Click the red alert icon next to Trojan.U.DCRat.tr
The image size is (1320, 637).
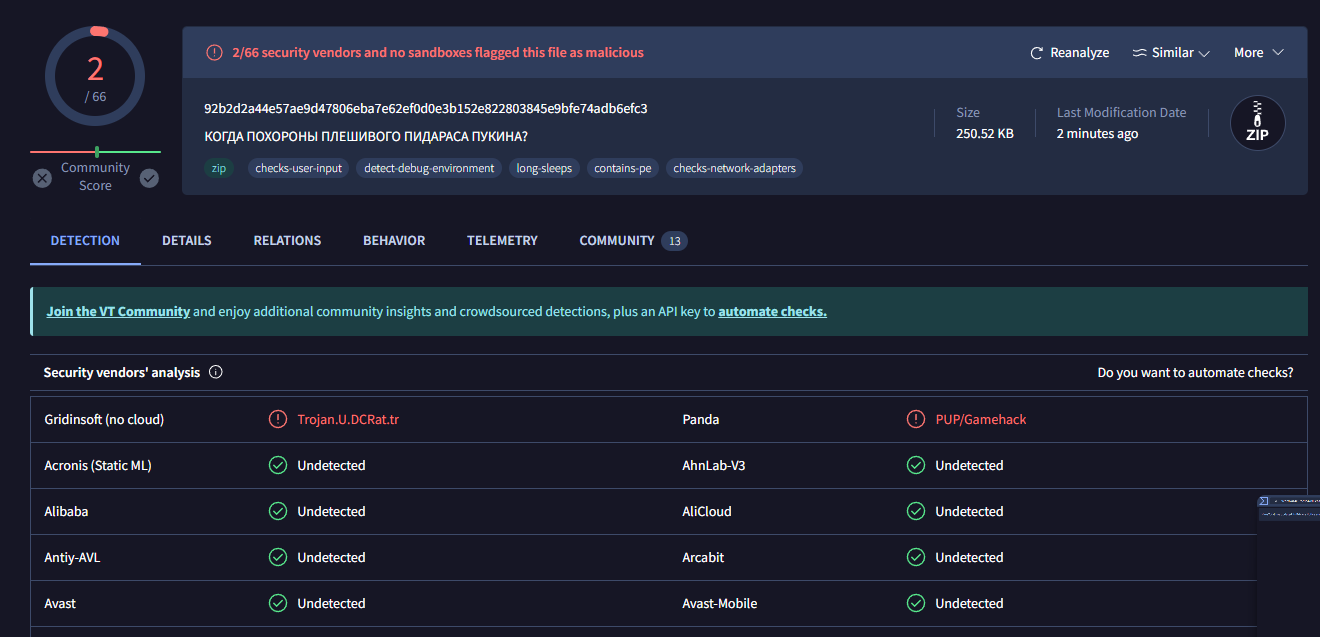278,419
